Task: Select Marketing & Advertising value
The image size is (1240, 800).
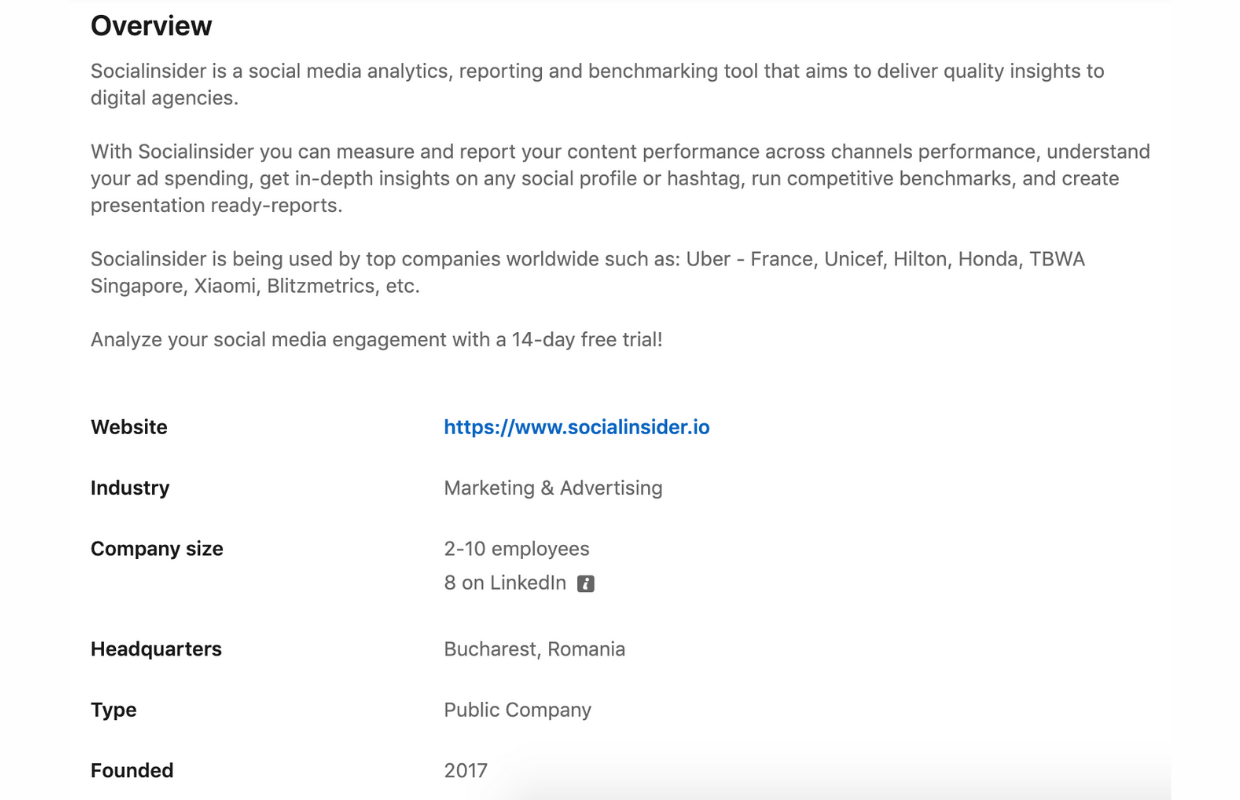Action: tap(553, 488)
